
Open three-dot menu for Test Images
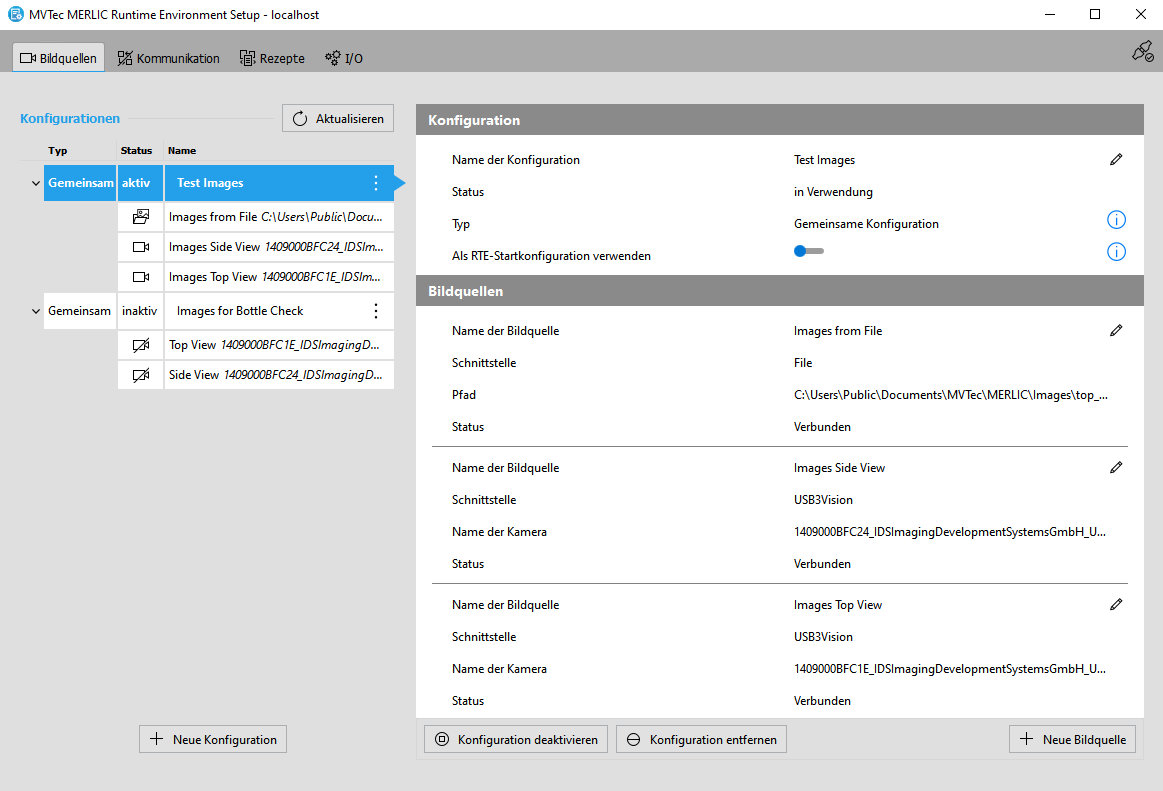click(x=376, y=183)
